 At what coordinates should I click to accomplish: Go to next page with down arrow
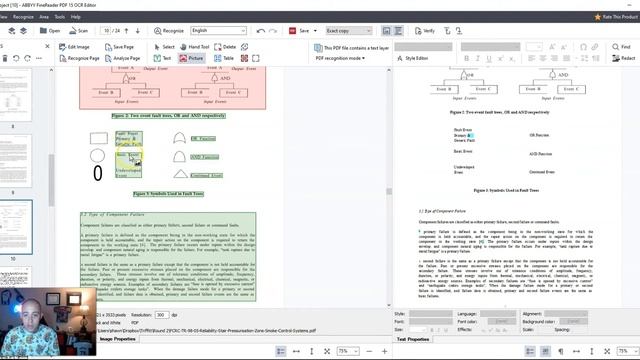coord(138,31)
